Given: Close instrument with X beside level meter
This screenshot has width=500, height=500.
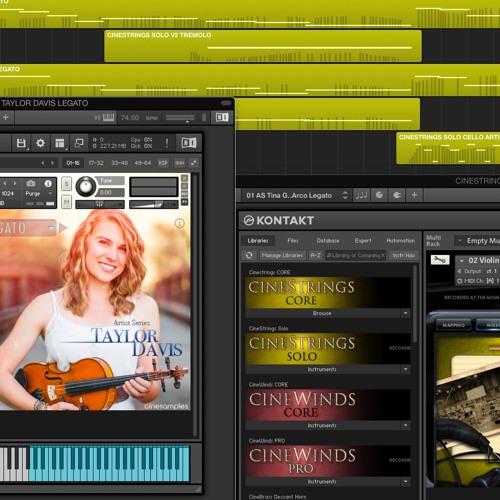Looking at the screenshot, I should (184, 178).
